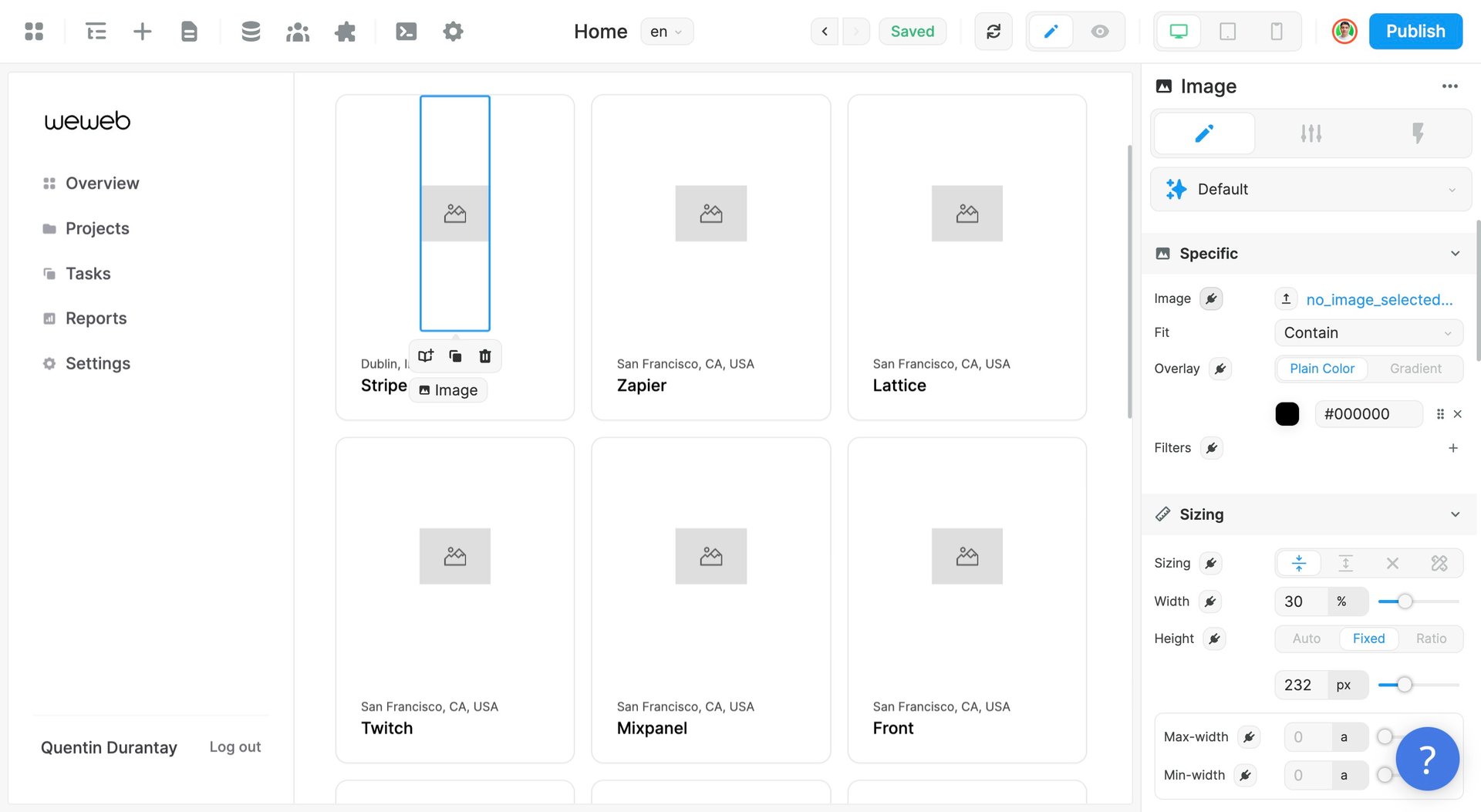Click the Log out link

[235, 747]
